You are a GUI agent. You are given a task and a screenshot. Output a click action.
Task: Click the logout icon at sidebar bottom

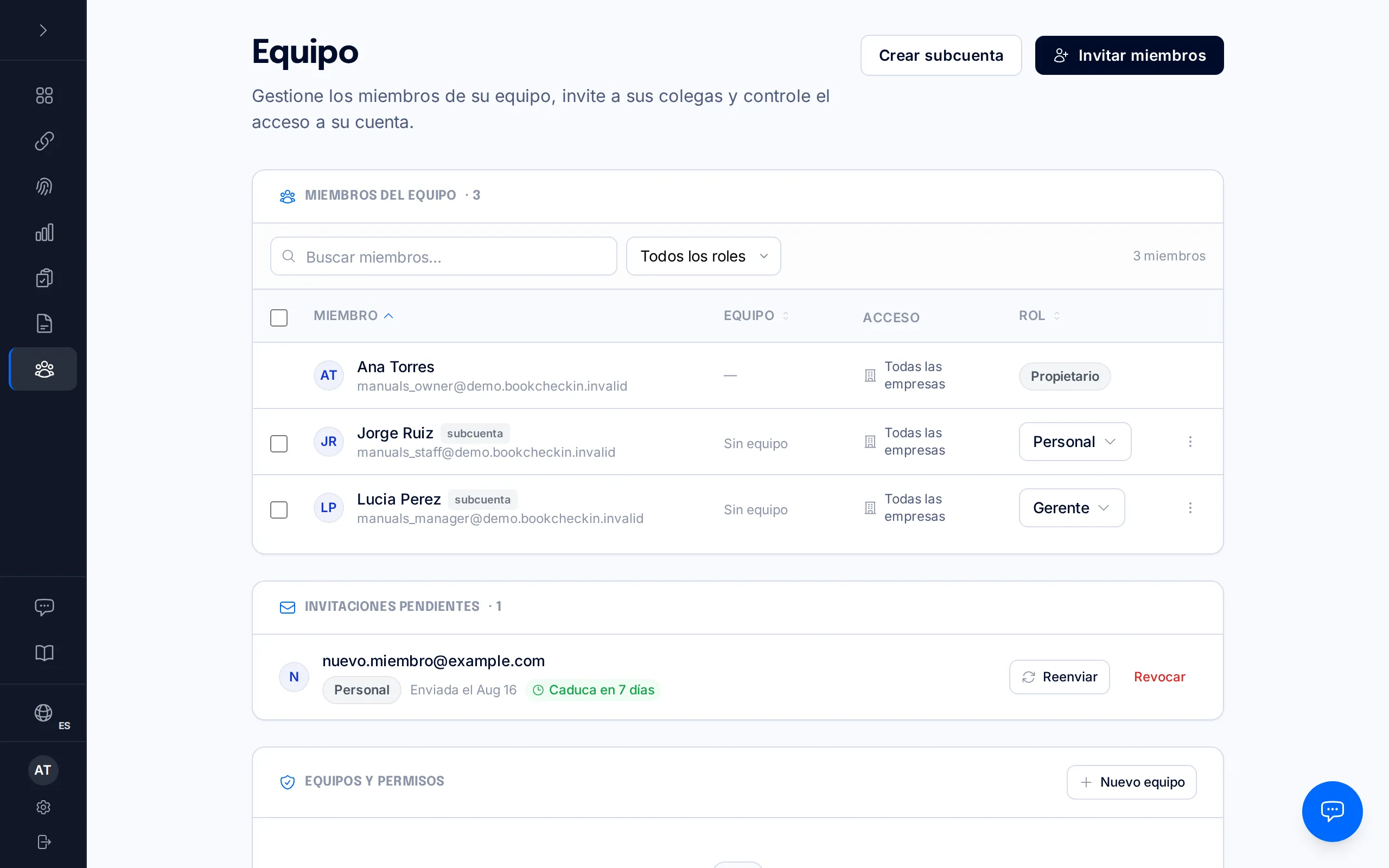click(43, 842)
